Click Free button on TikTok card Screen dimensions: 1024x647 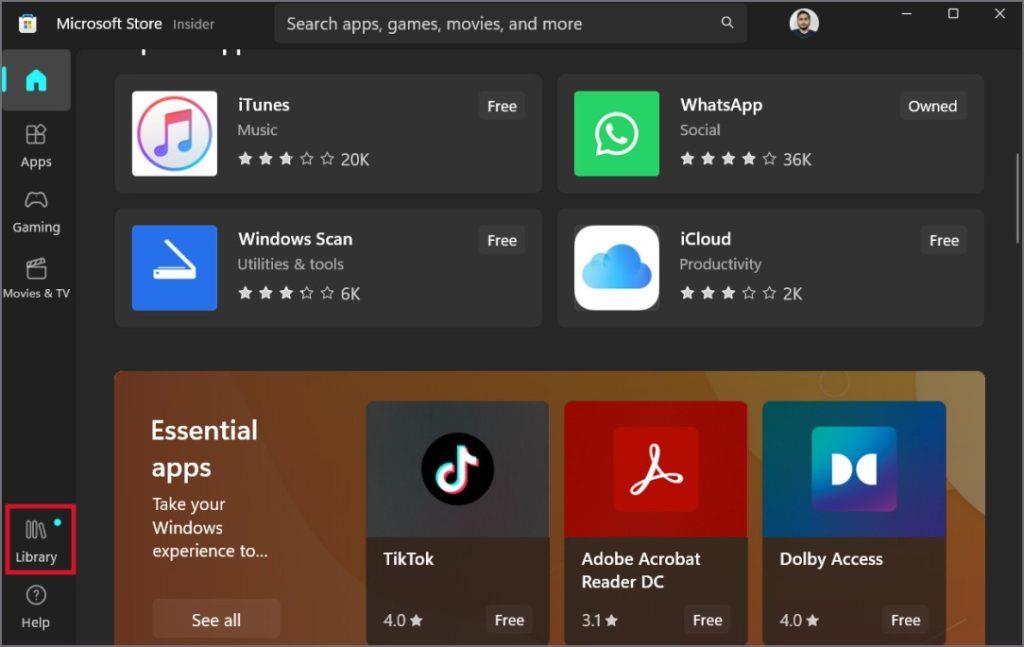509,620
